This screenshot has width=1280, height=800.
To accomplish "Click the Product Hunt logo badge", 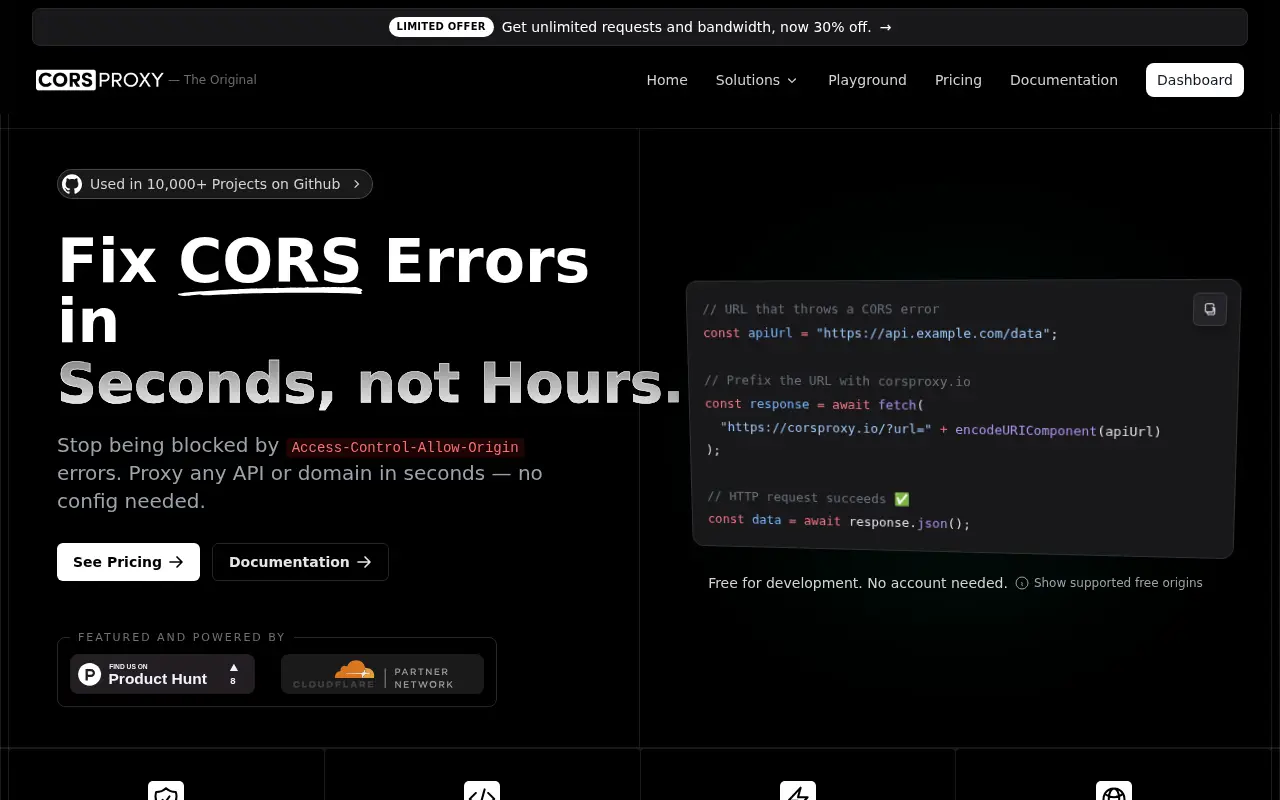I will click(x=162, y=674).
